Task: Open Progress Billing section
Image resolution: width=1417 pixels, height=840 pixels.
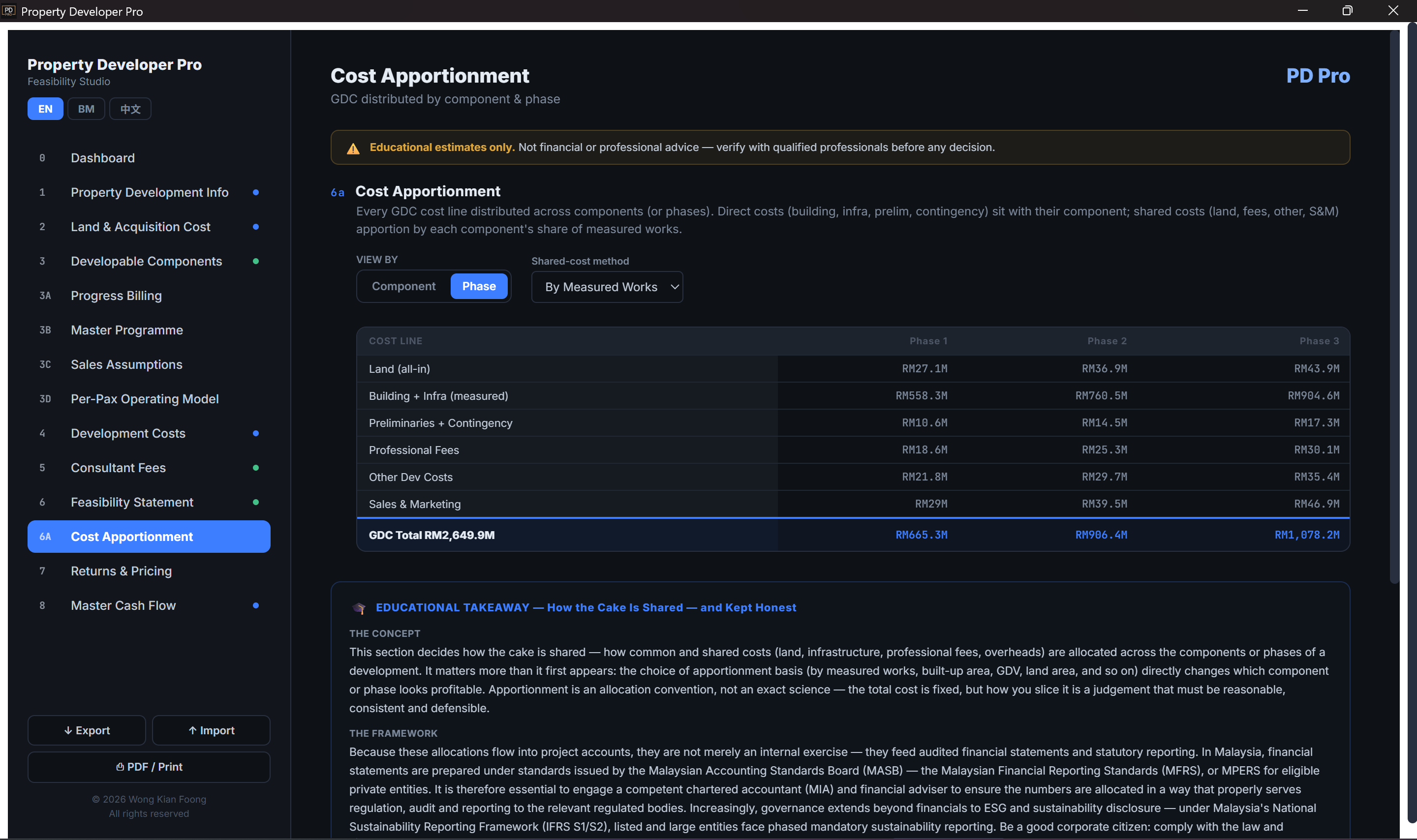Action: pyautogui.click(x=149, y=296)
